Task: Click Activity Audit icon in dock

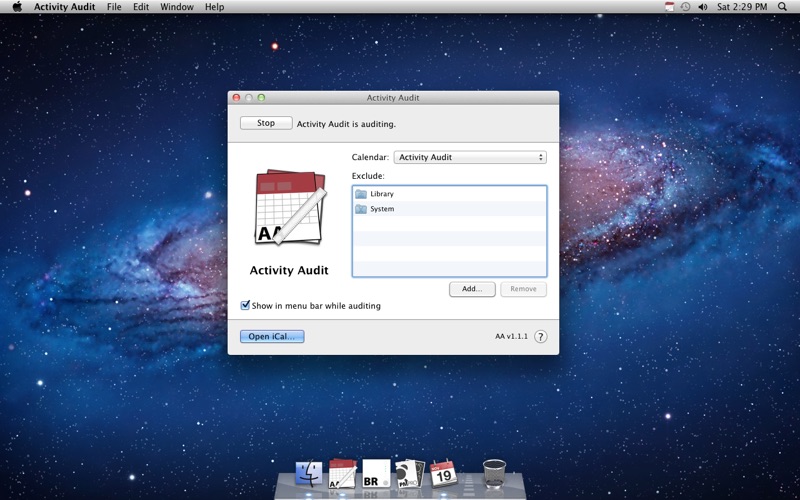Action: tap(342, 473)
